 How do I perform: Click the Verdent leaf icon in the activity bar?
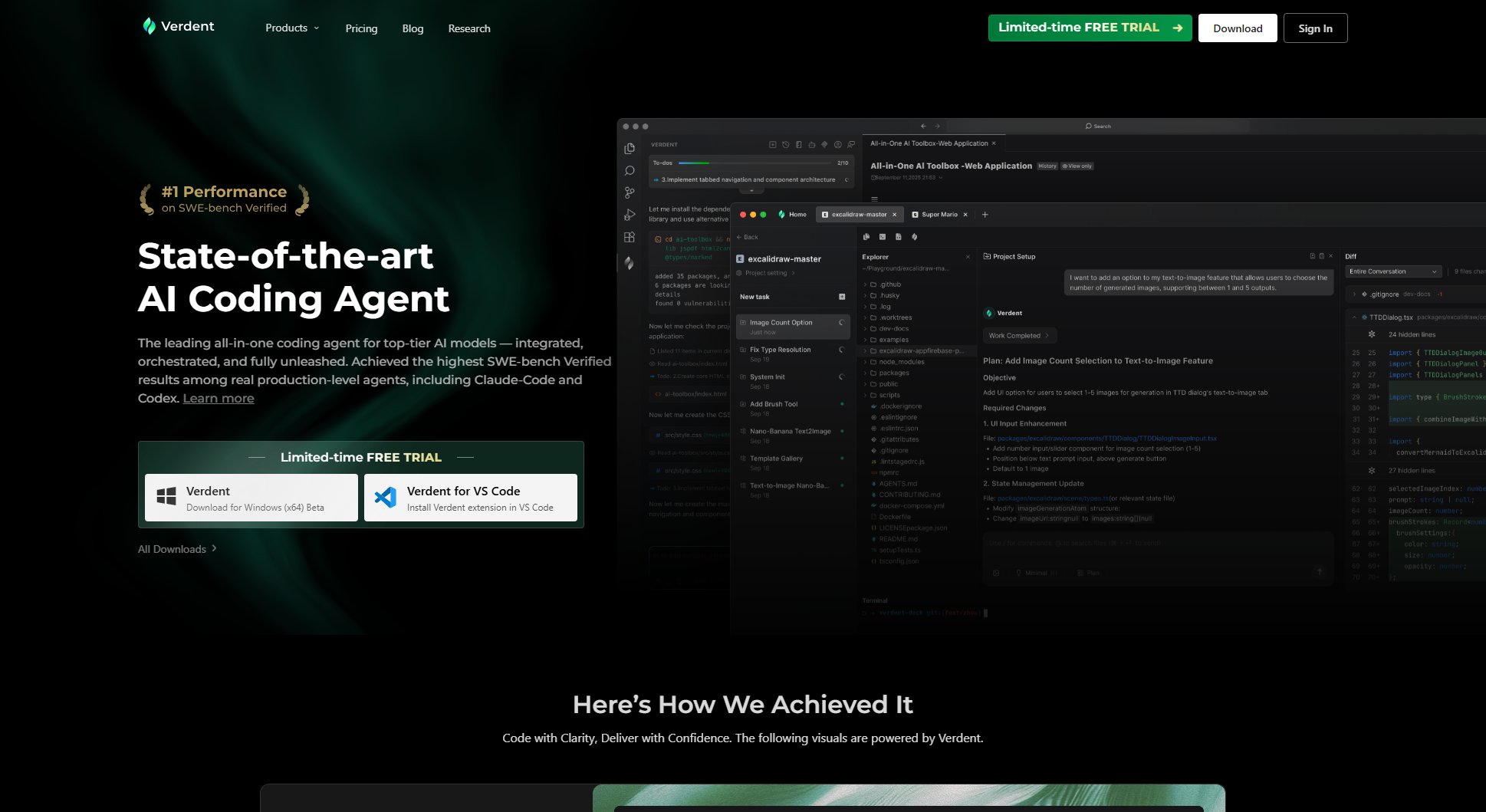pos(629,262)
